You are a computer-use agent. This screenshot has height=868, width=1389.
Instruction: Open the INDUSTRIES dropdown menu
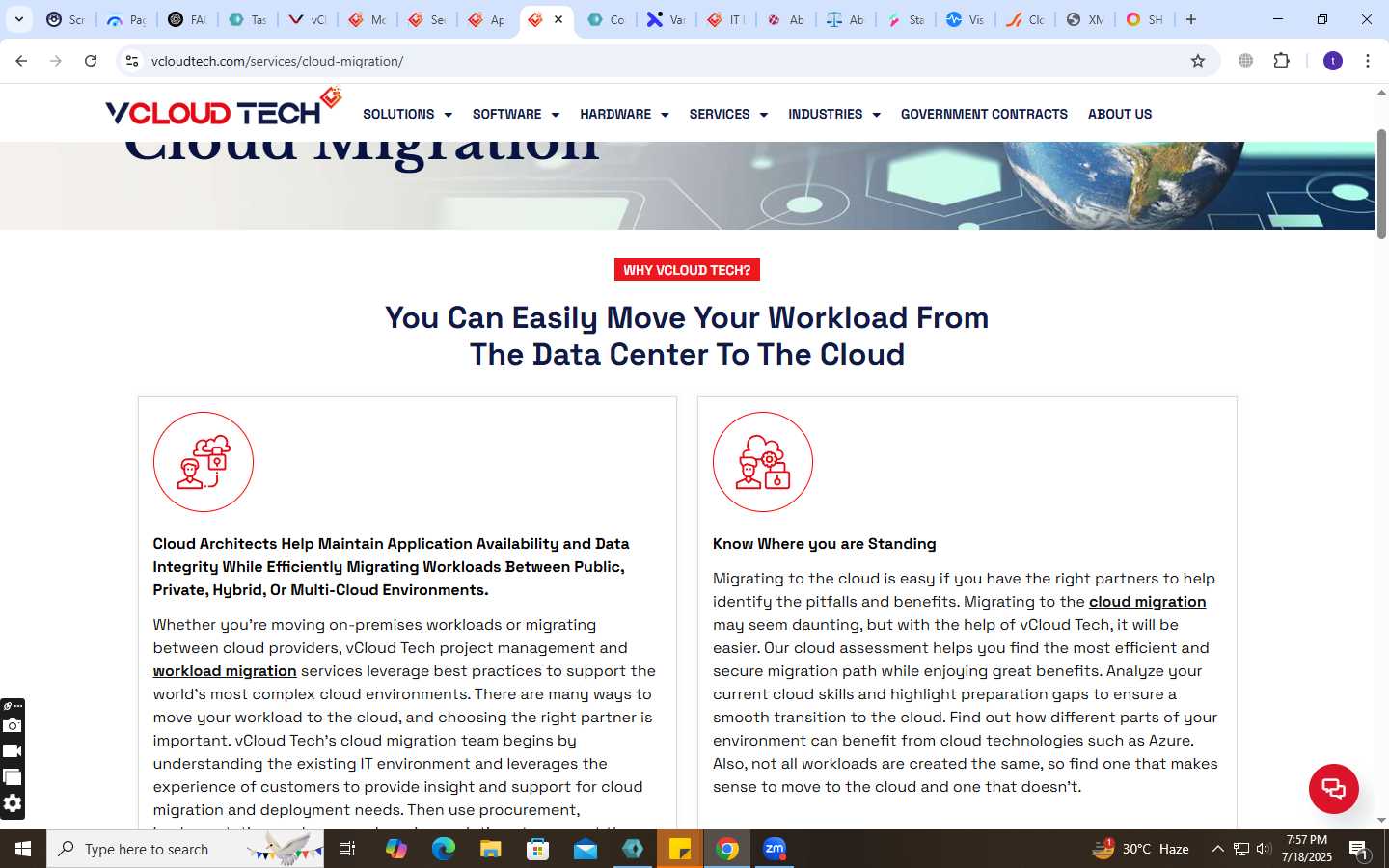click(x=834, y=114)
